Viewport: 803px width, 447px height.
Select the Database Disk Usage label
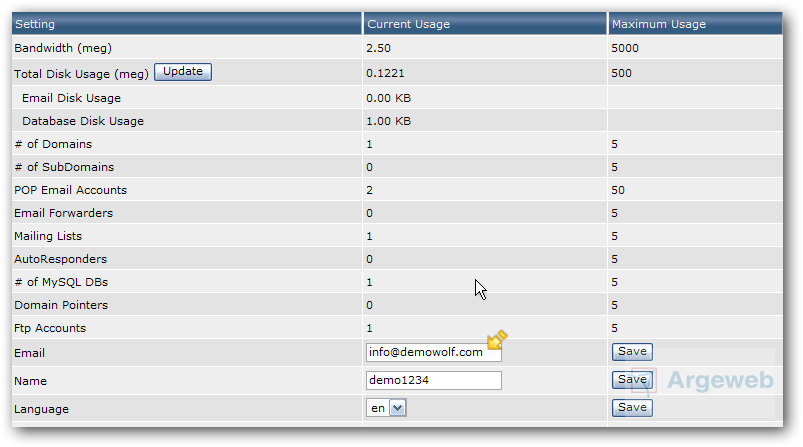tap(83, 121)
